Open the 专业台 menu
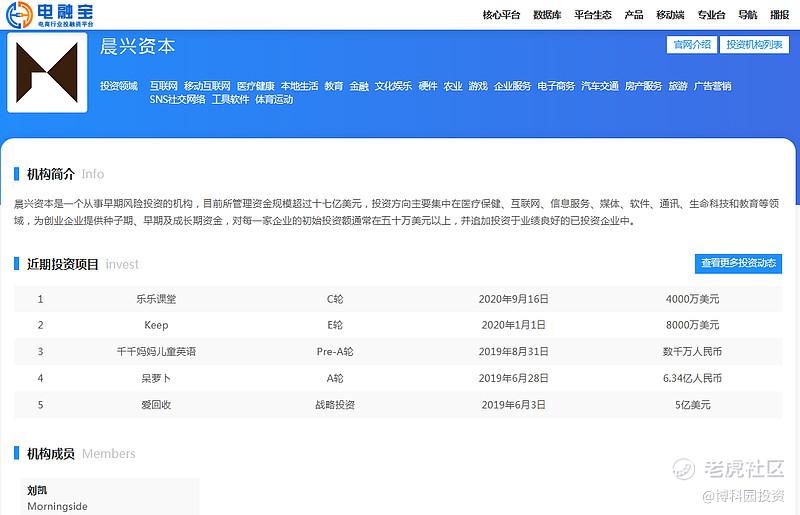 (x=711, y=15)
